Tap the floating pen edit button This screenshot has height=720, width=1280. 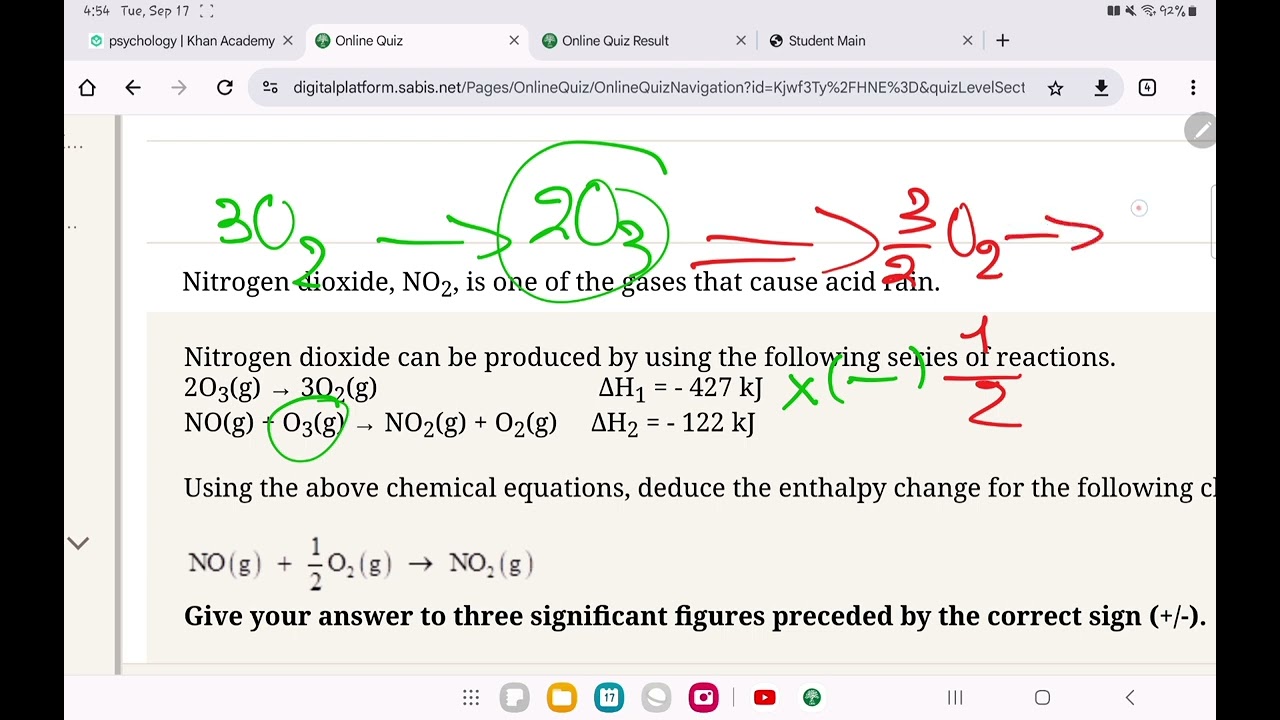pos(1200,131)
